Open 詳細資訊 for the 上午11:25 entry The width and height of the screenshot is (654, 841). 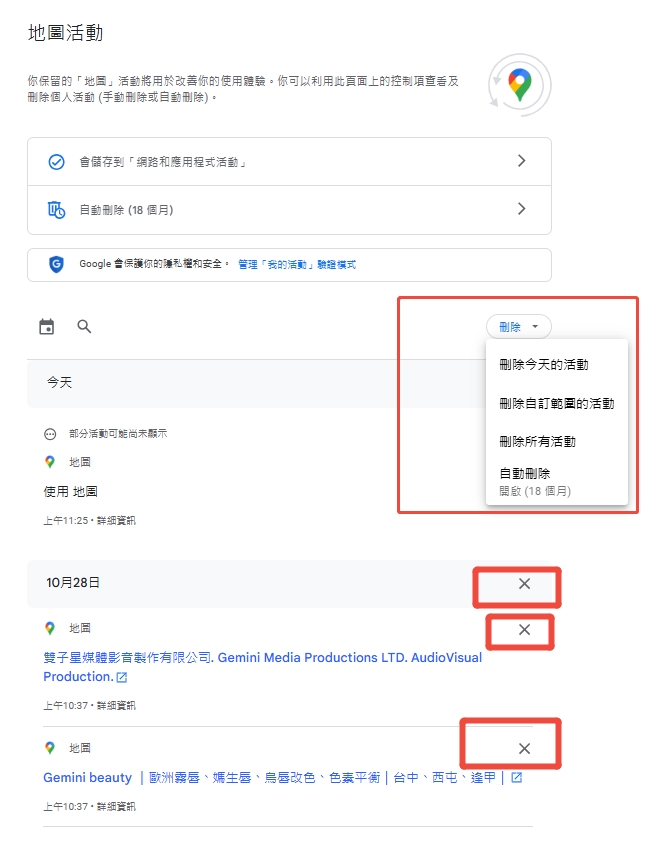[116, 520]
